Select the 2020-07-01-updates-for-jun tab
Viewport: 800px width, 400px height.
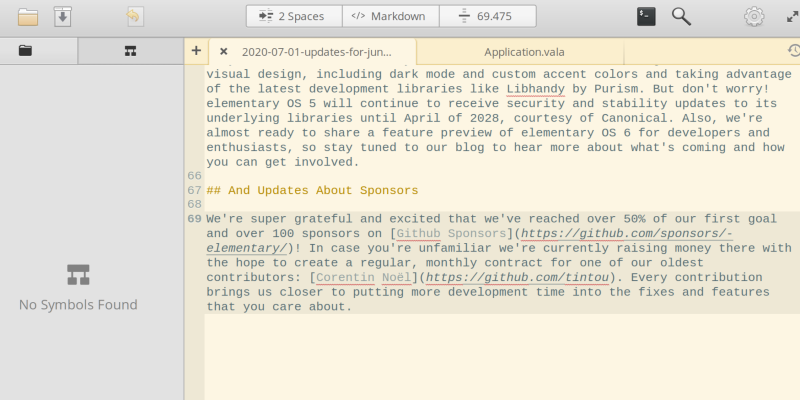pos(316,51)
